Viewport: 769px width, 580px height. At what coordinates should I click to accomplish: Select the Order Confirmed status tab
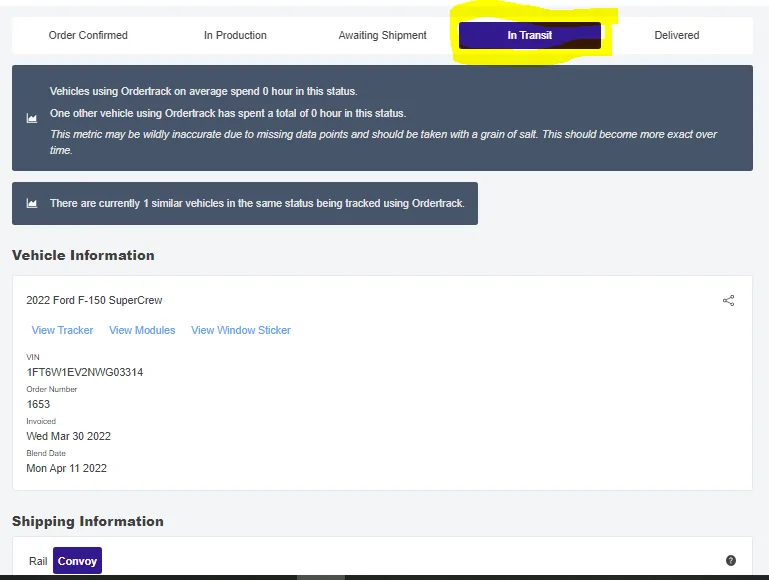click(88, 35)
